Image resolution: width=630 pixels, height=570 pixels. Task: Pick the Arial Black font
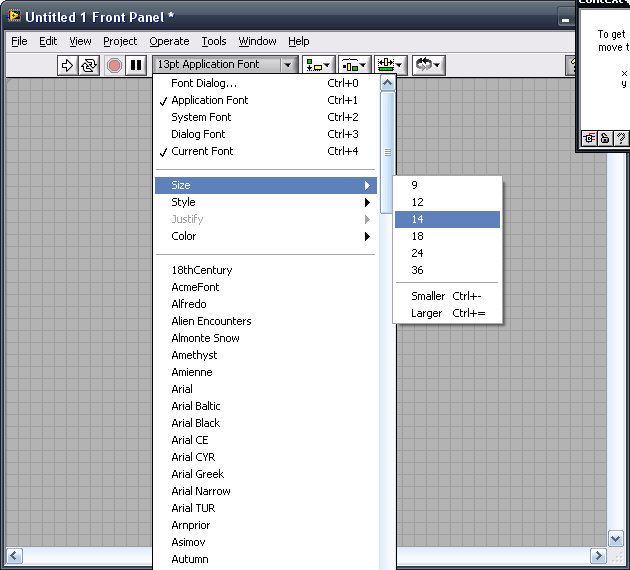pyautogui.click(x=195, y=423)
